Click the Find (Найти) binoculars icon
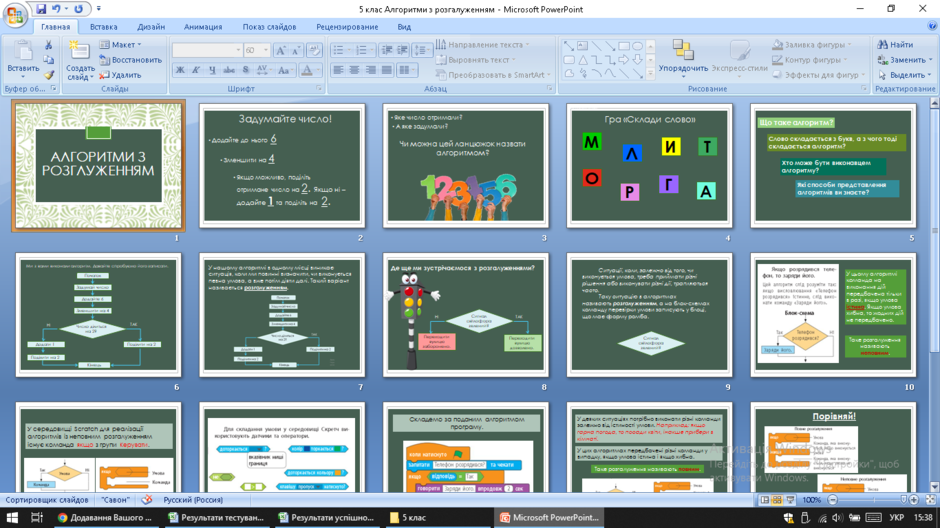 [x=882, y=45]
